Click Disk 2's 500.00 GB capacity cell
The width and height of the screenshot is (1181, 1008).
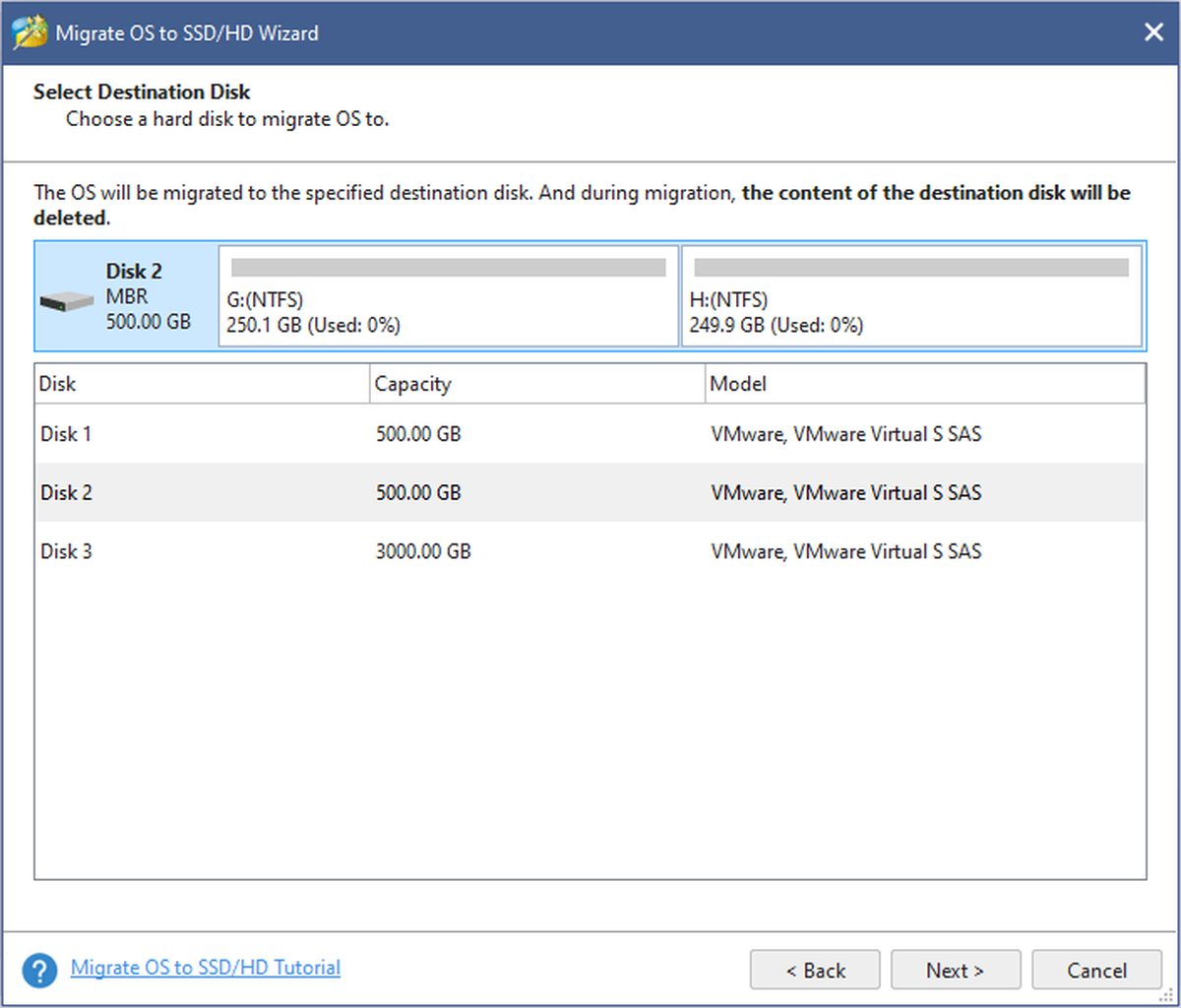click(x=418, y=492)
